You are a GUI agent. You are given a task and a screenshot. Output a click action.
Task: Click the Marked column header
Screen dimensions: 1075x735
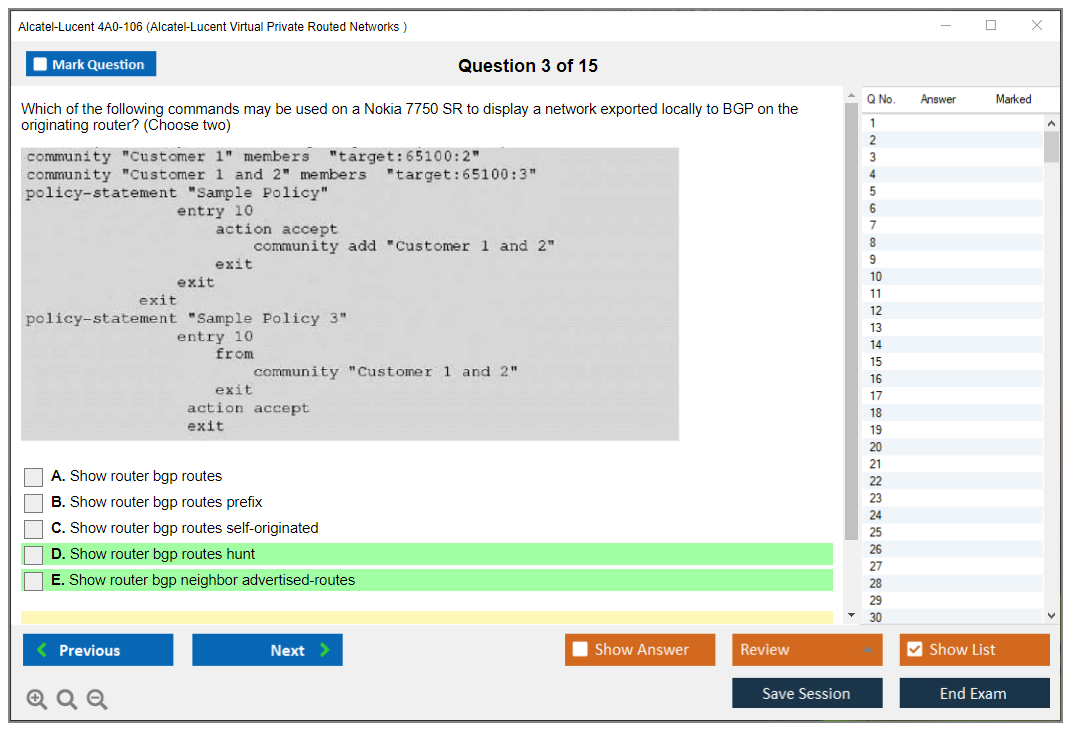[x=1013, y=99]
